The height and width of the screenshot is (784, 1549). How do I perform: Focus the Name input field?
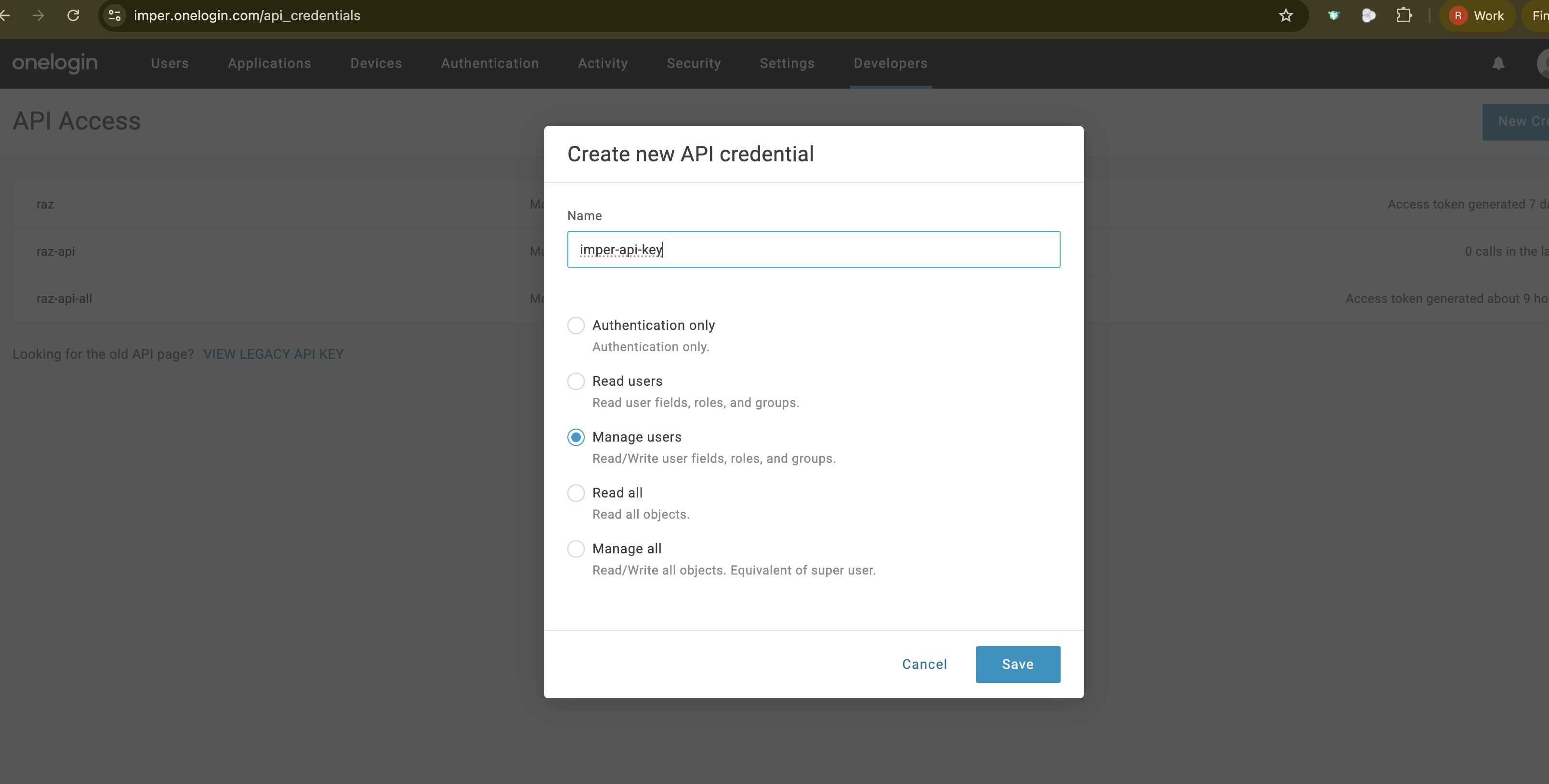pyautogui.click(x=814, y=249)
